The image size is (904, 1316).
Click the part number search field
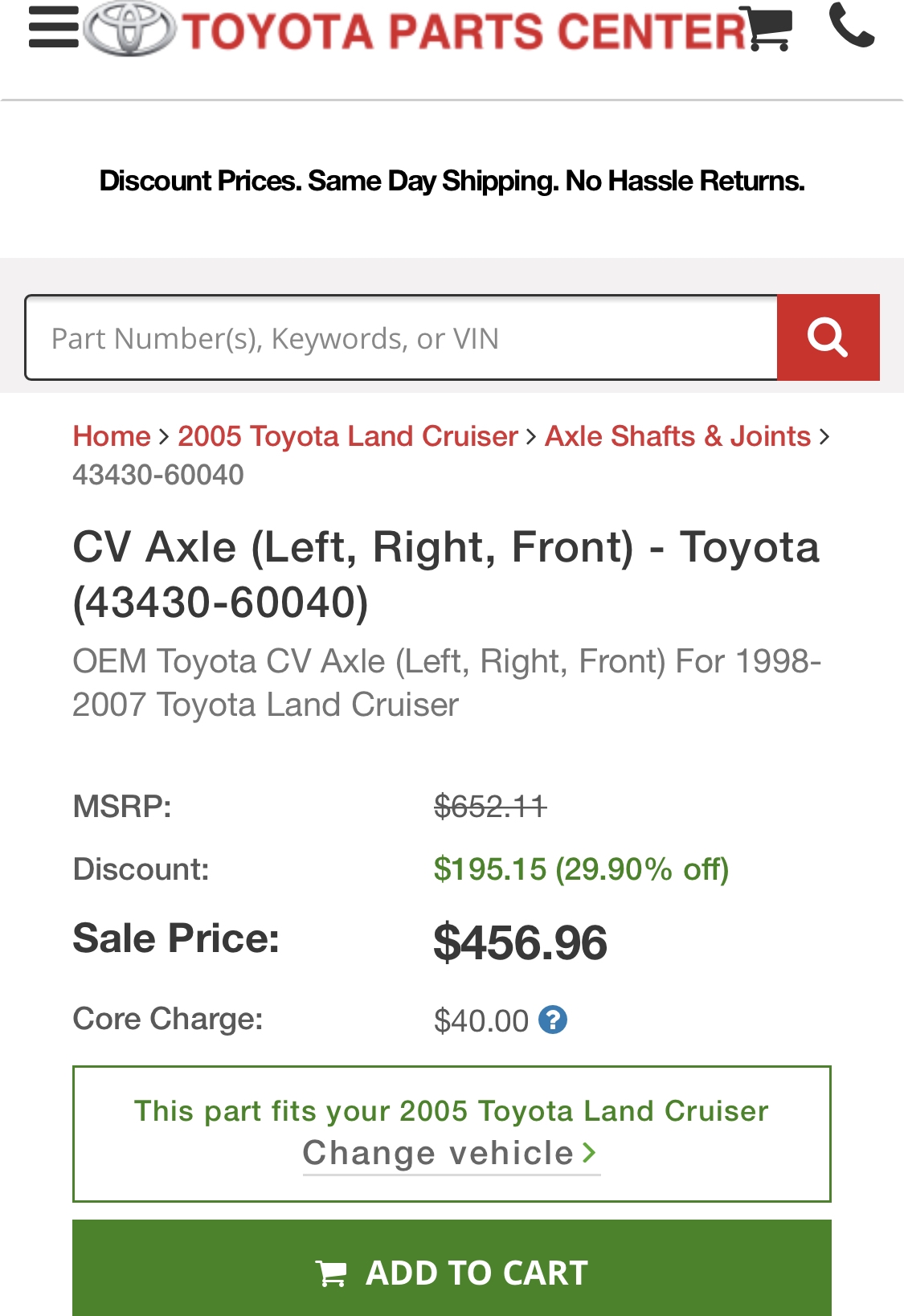[x=402, y=337]
